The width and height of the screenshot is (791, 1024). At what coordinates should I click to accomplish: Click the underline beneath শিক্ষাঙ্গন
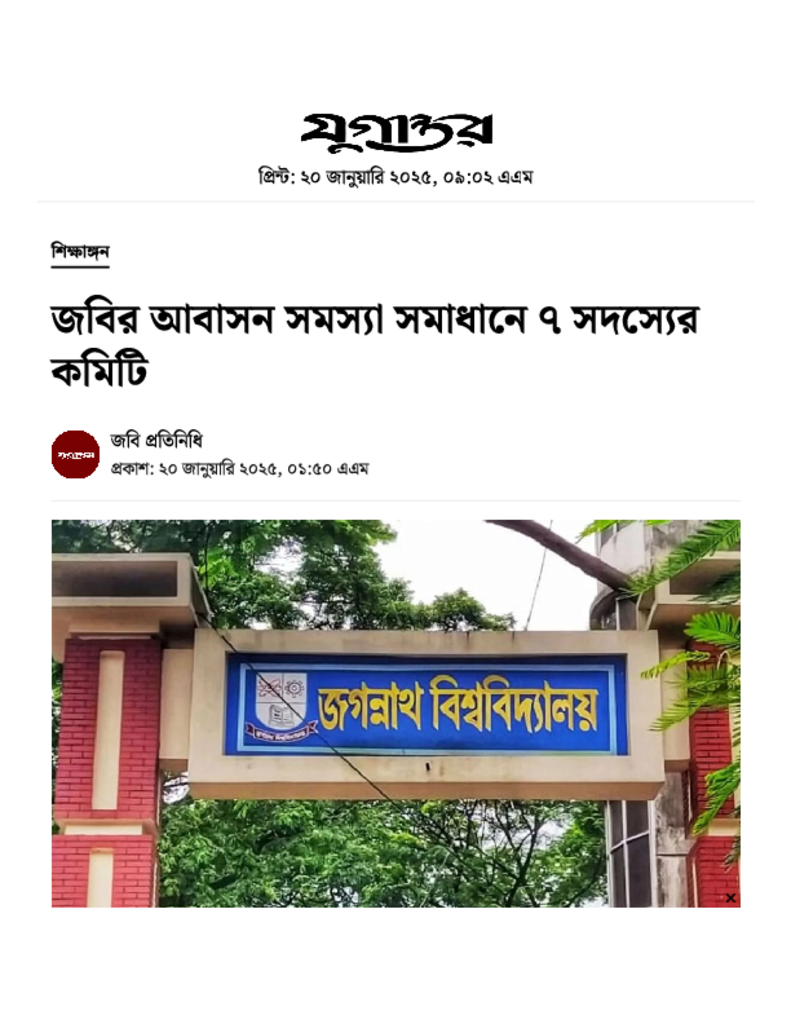[80, 266]
